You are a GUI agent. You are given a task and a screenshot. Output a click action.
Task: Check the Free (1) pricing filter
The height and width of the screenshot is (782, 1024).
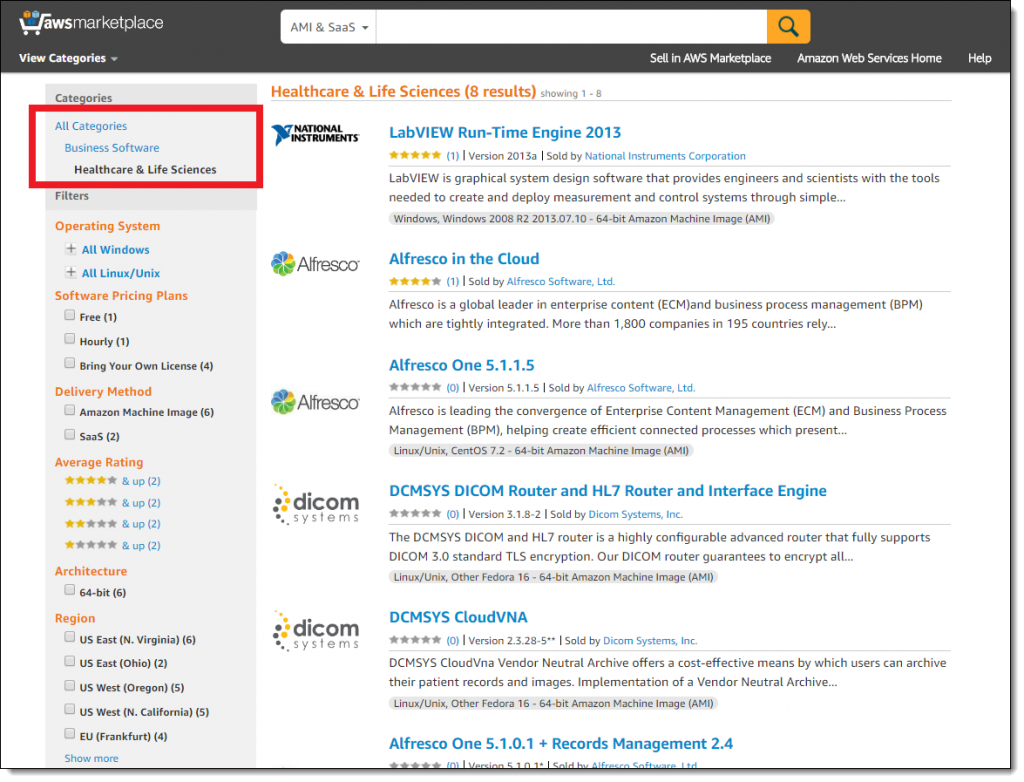click(70, 316)
